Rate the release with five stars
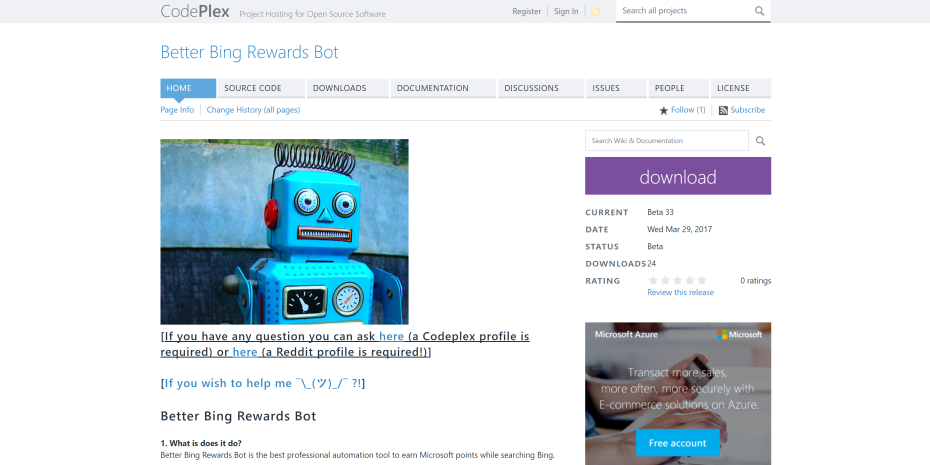Screen dimensions: 930x465 pos(702,281)
